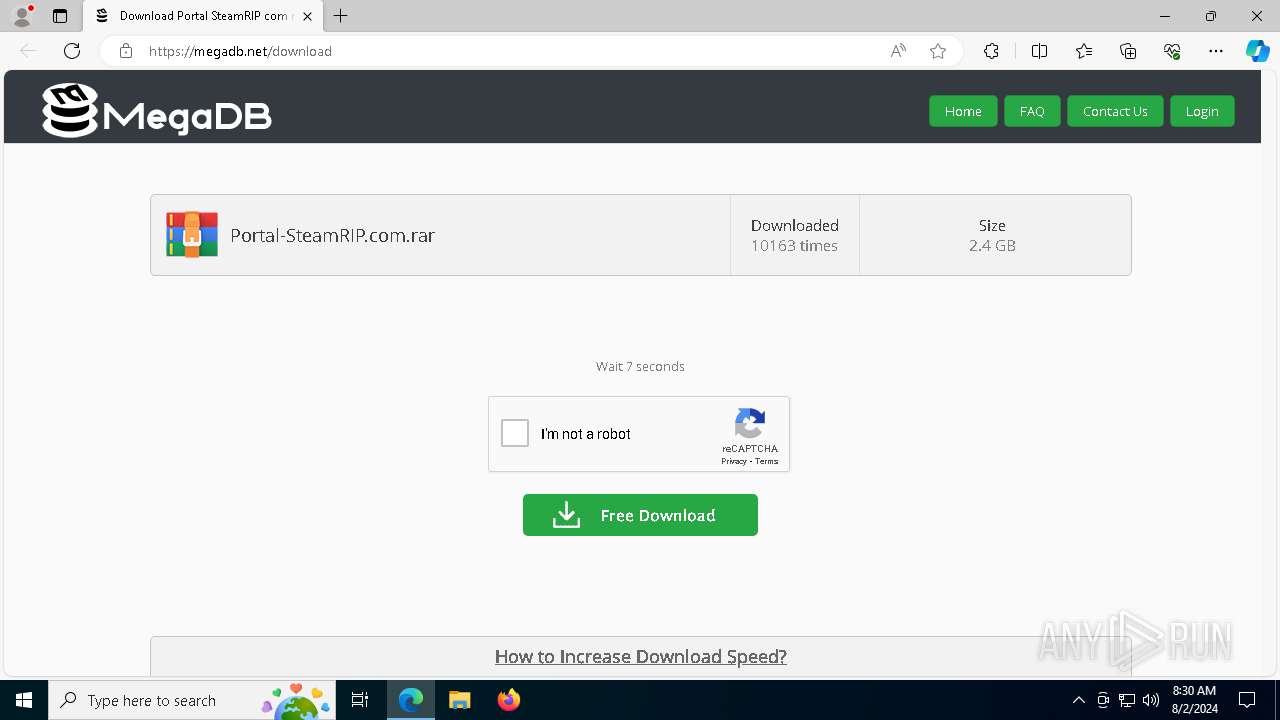Open the Windows Start menu

pos(24,700)
